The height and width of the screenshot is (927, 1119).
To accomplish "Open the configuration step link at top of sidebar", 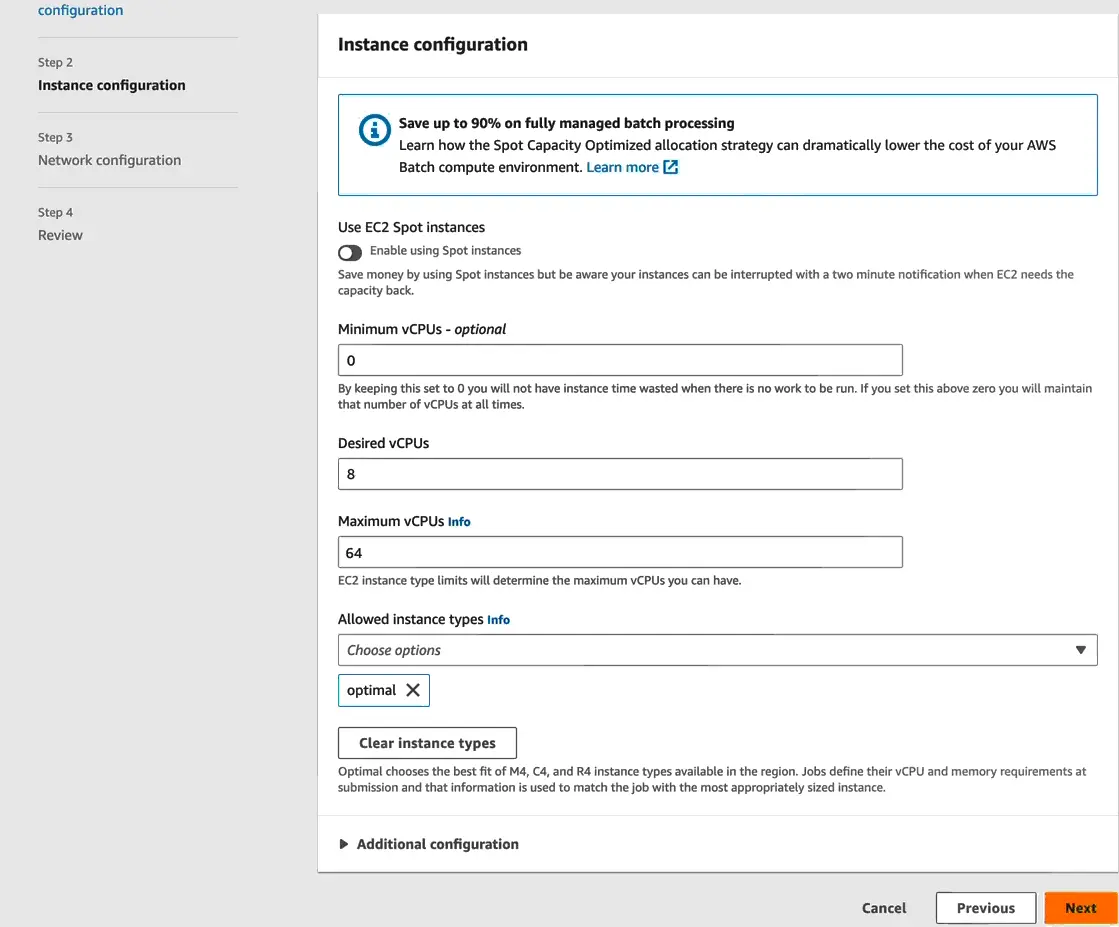I will point(81,10).
